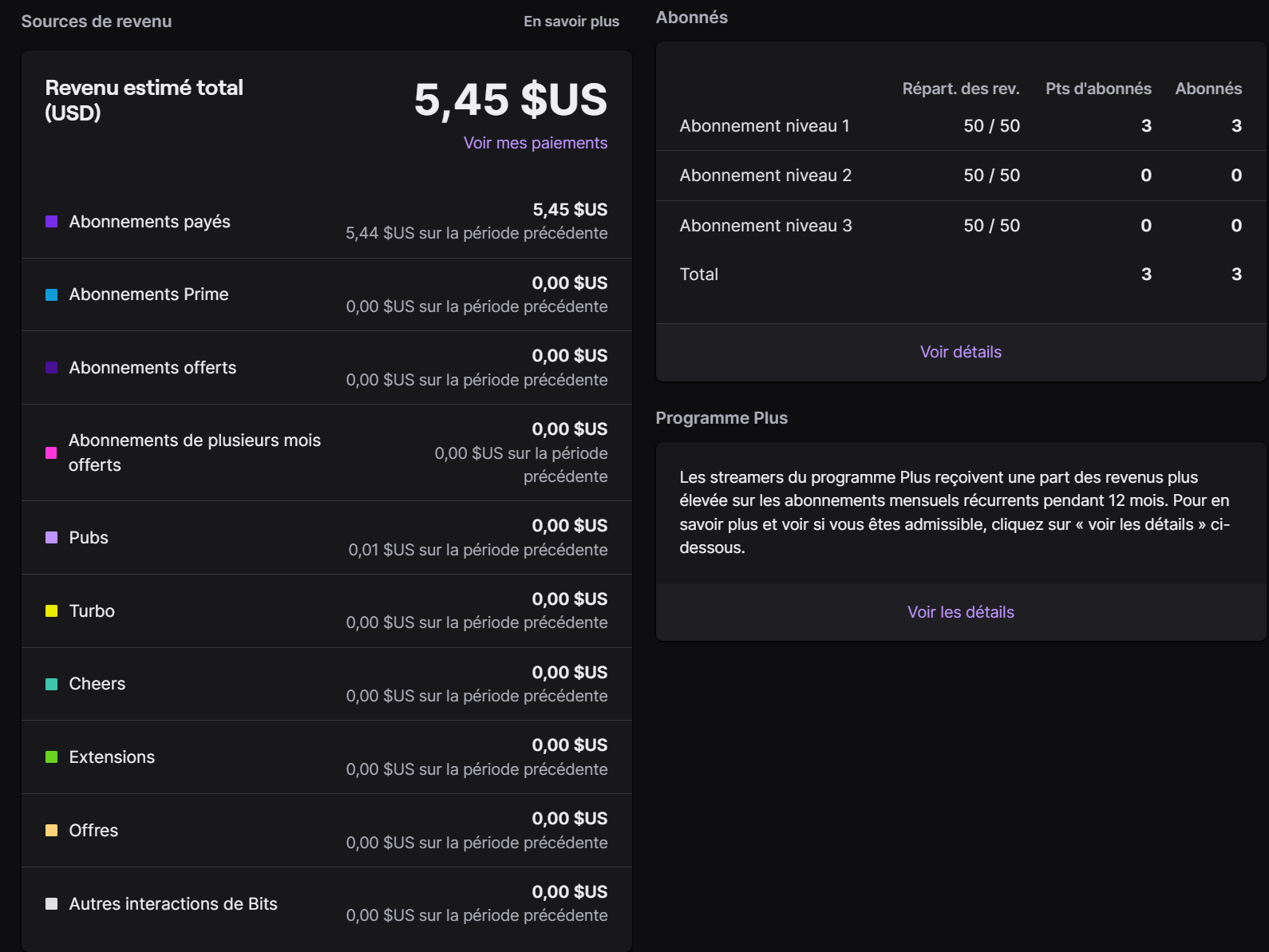Select the Abonnement niveau 2 row
1269x952 pixels.
(x=961, y=176)
